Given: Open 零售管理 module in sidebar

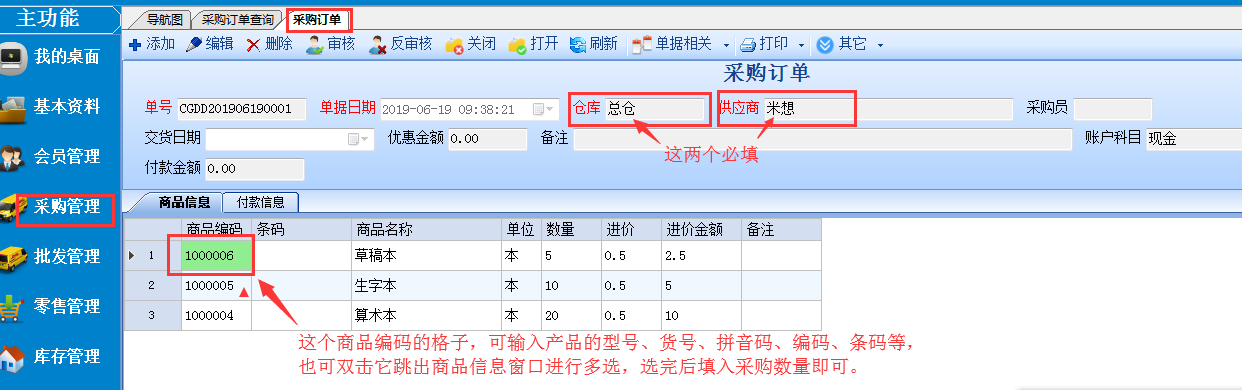Looking at the screenshot, I should click(x=60, y=307).
